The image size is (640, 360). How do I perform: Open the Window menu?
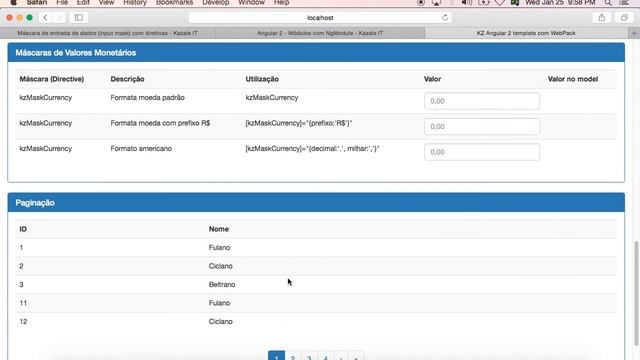point(251,2)
